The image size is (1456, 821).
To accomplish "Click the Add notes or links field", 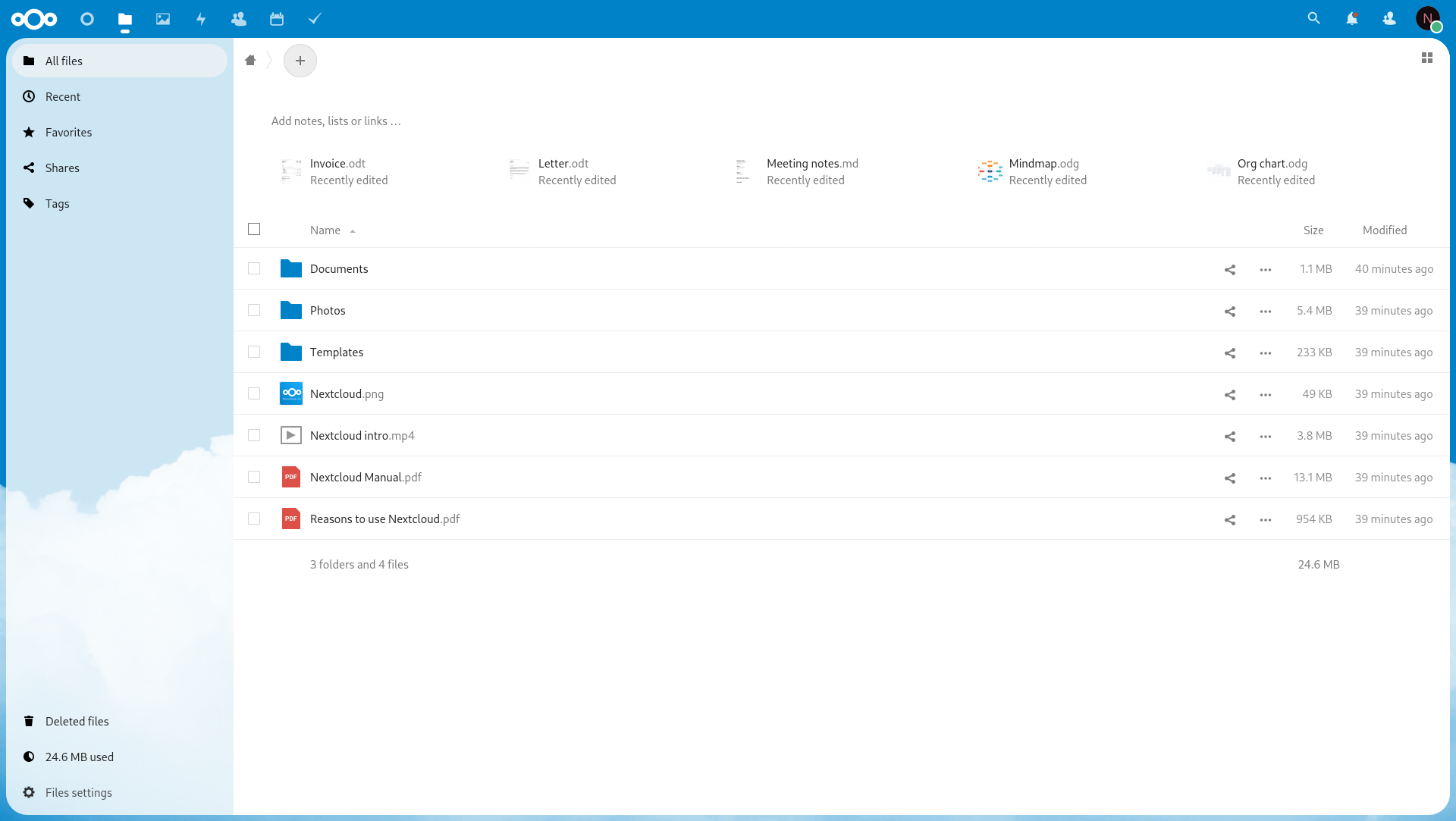I will click(x=336, y=120).
